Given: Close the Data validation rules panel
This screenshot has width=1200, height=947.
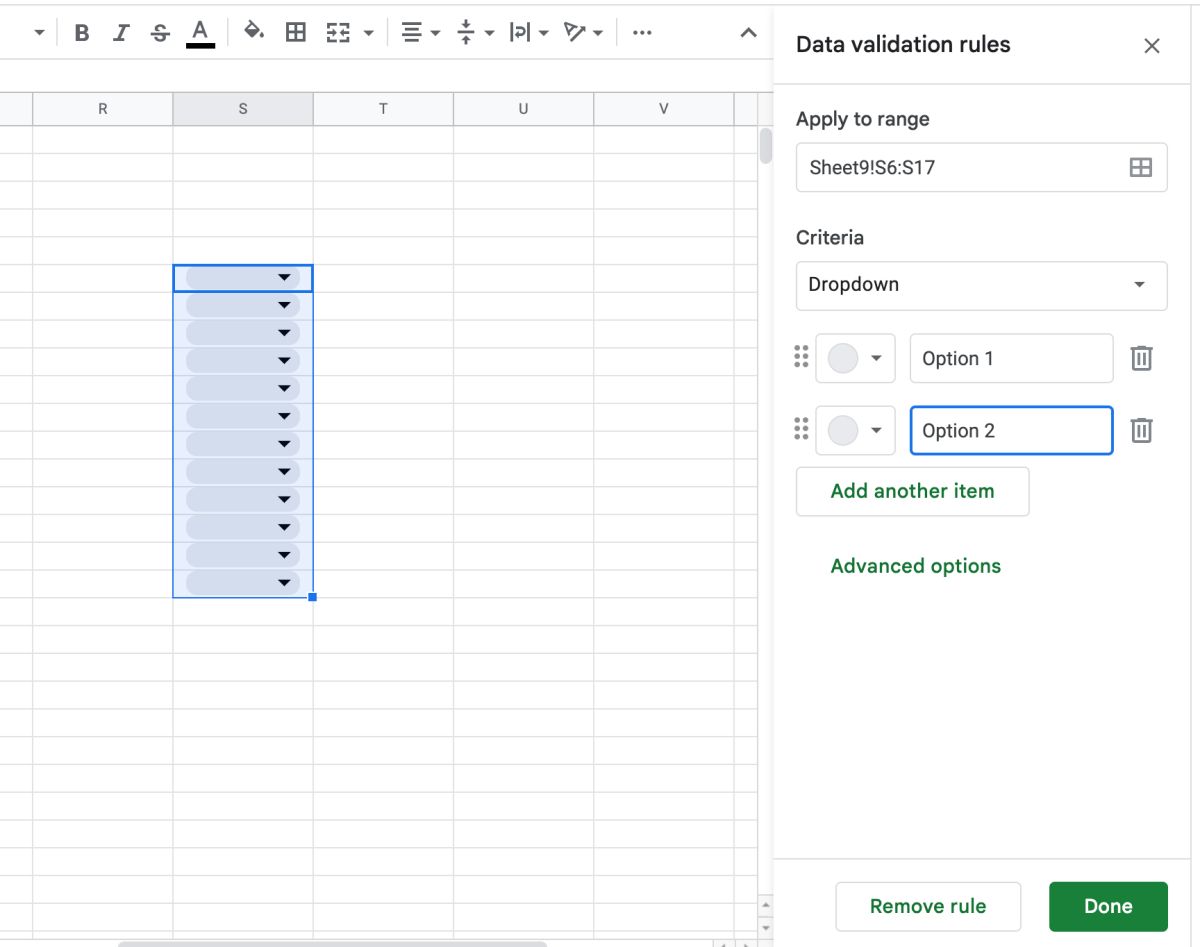Looking at the screenshot, I should coord(1152,46).
